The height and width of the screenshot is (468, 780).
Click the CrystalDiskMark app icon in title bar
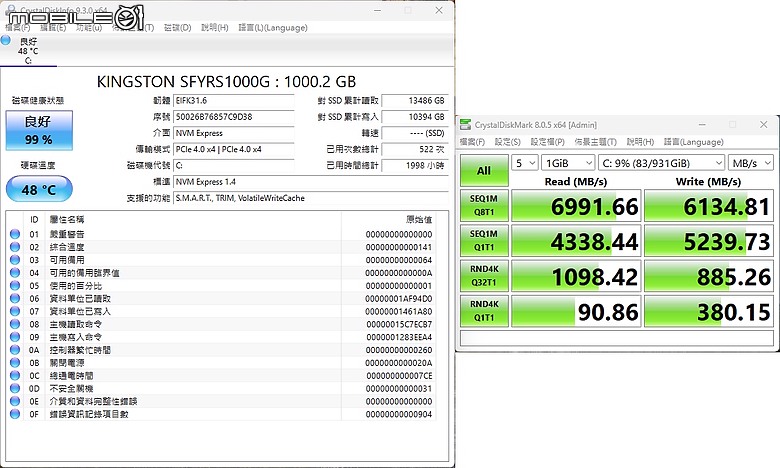pos(465,124)
